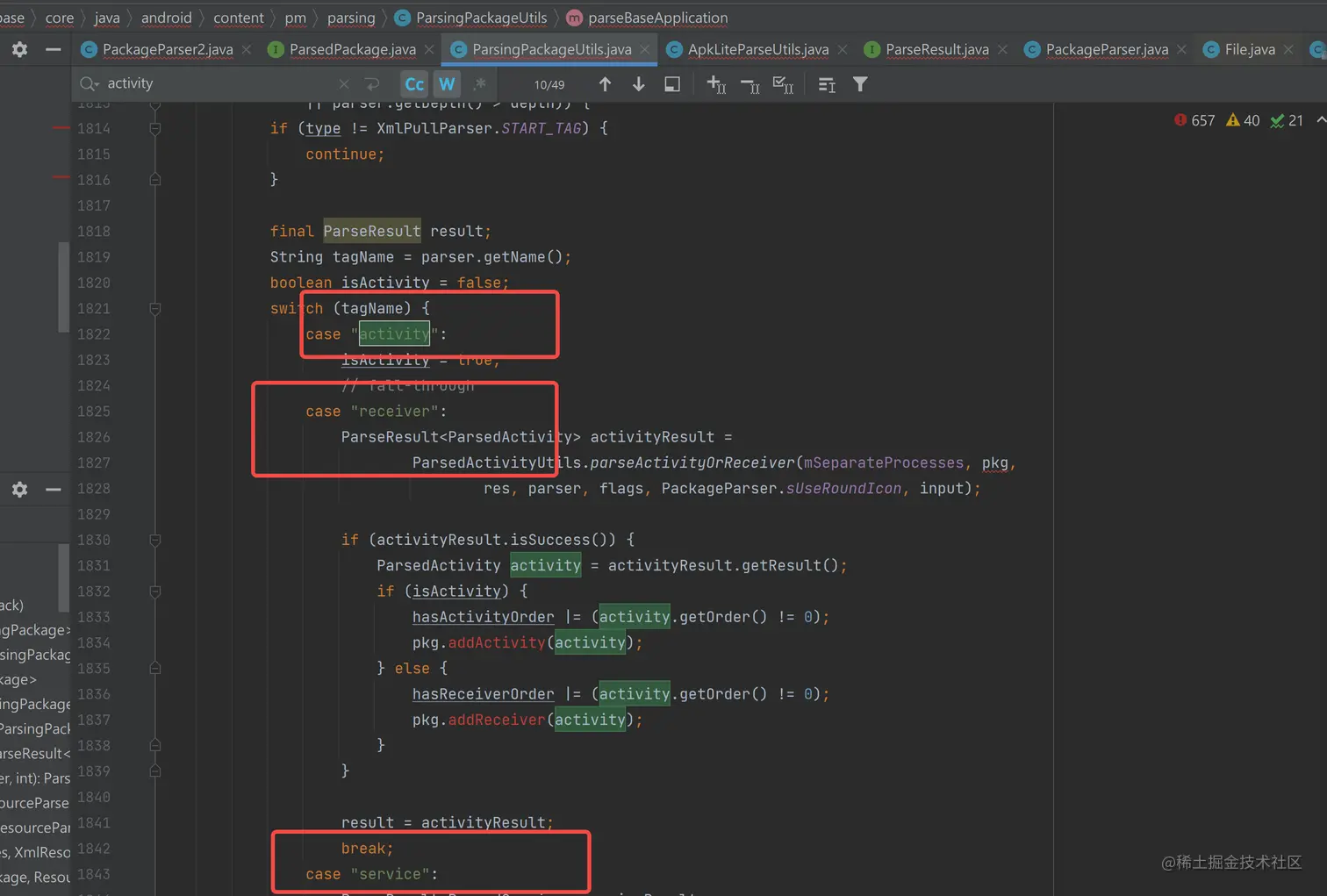Click ParsingPackageUtils class in breadcrumb
1327x896 pixels.
coord(471,18)
